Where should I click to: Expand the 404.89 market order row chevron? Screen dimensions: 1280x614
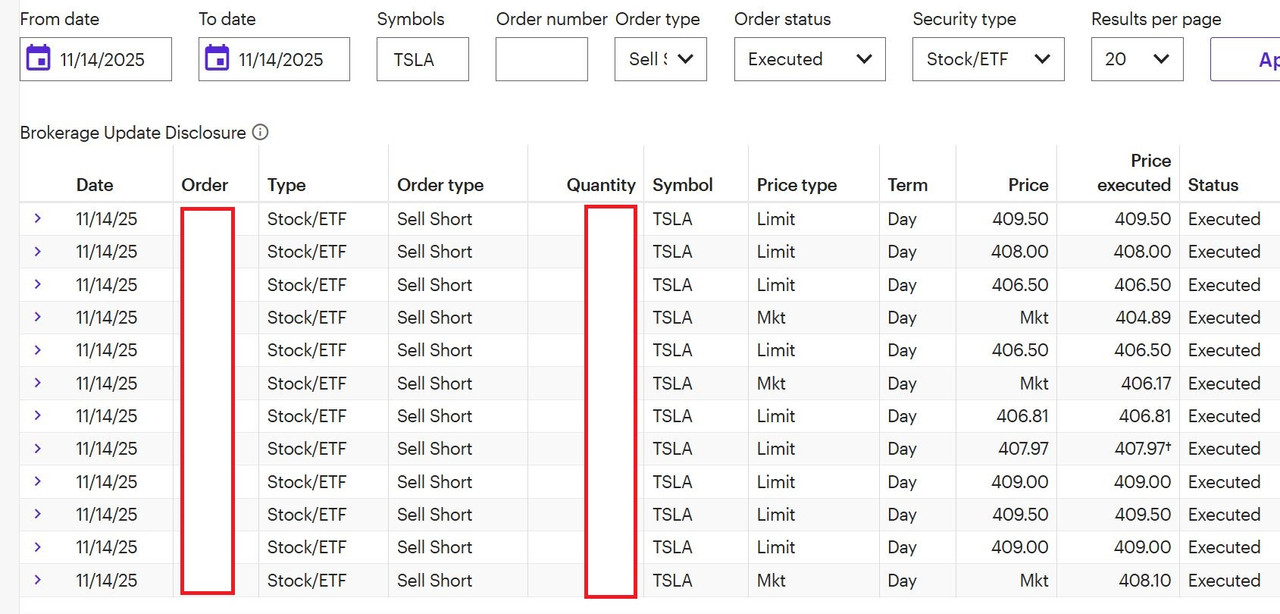pos(38,317)
